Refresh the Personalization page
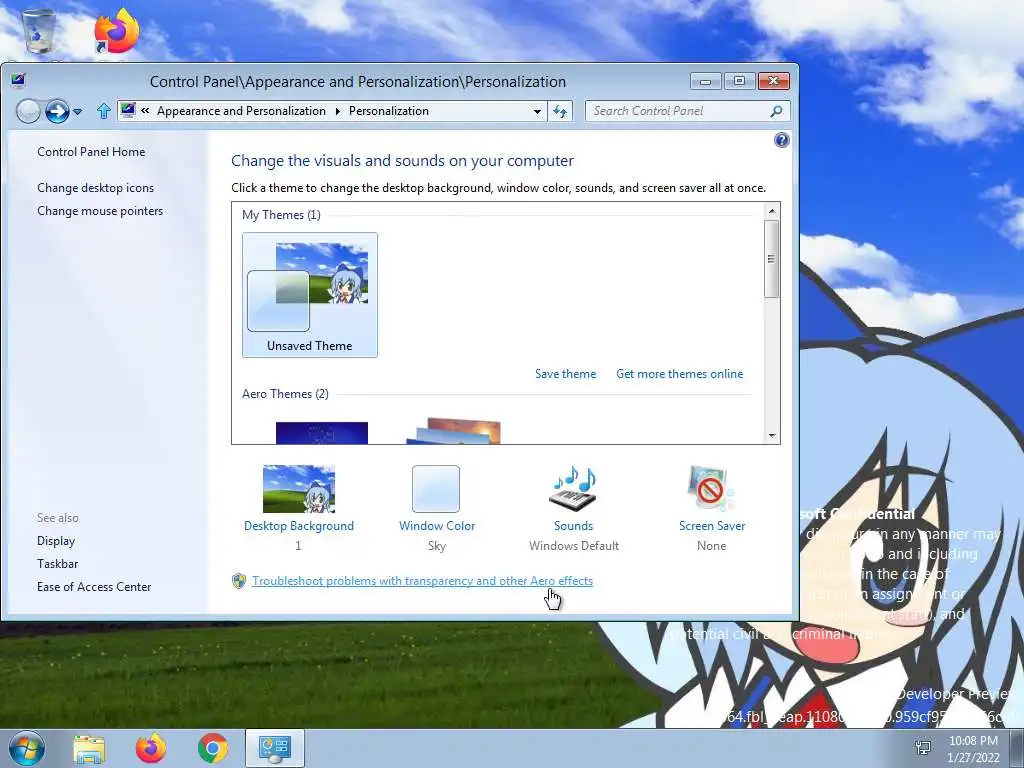Image resolution: width=1024 pixels, height=768 pixels. pos(560,112)
